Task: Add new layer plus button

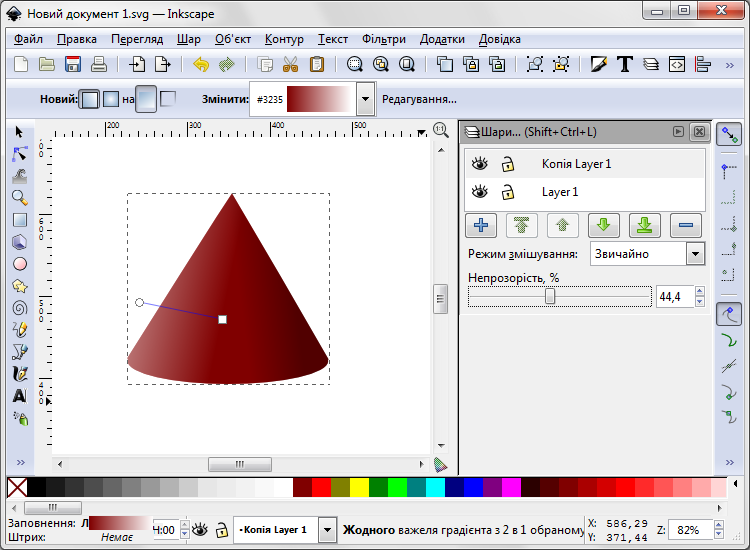Action: (481, 225)
